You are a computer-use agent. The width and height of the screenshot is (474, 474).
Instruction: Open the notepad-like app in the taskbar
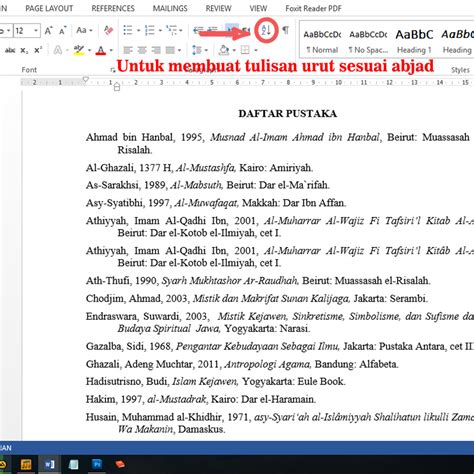tap(73, 464)
